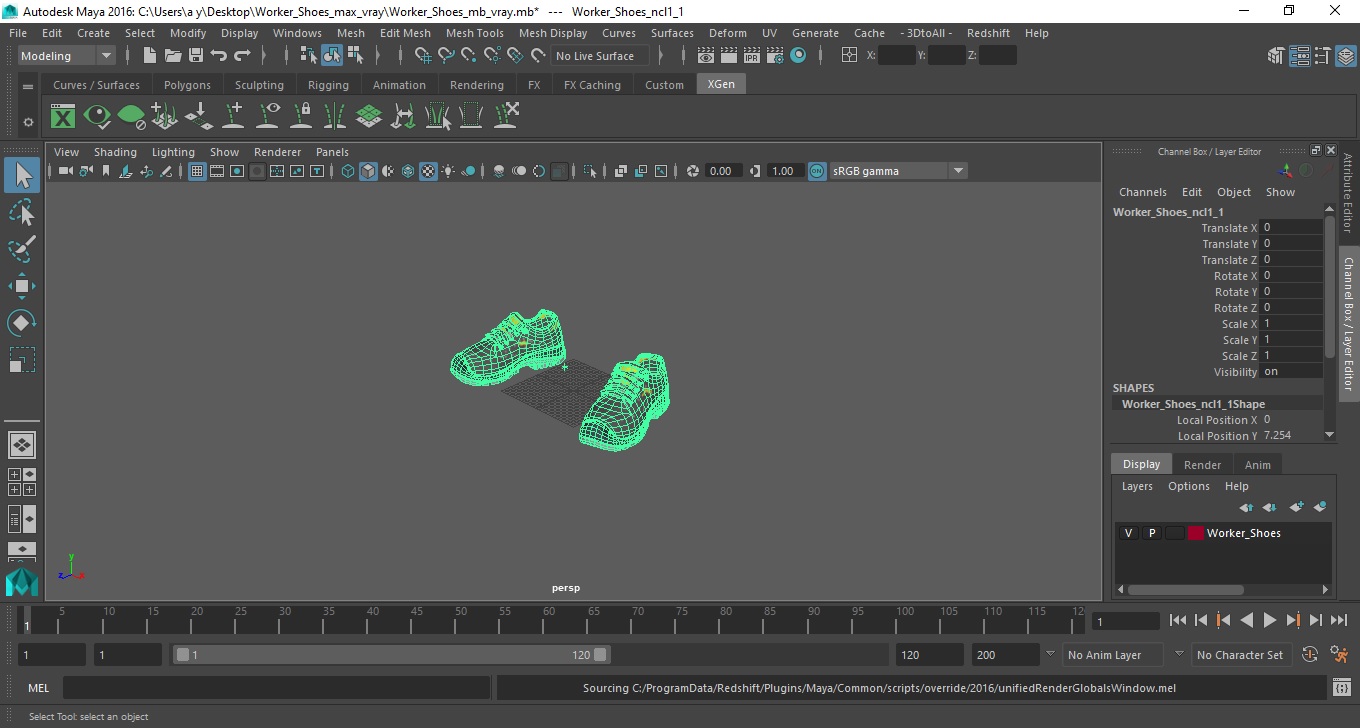
Task: Click the Translate X value field
Action: tap(1291, 228)
